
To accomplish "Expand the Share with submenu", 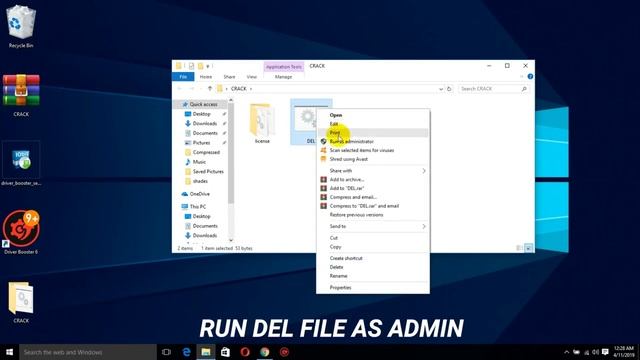I will [424, 171].
